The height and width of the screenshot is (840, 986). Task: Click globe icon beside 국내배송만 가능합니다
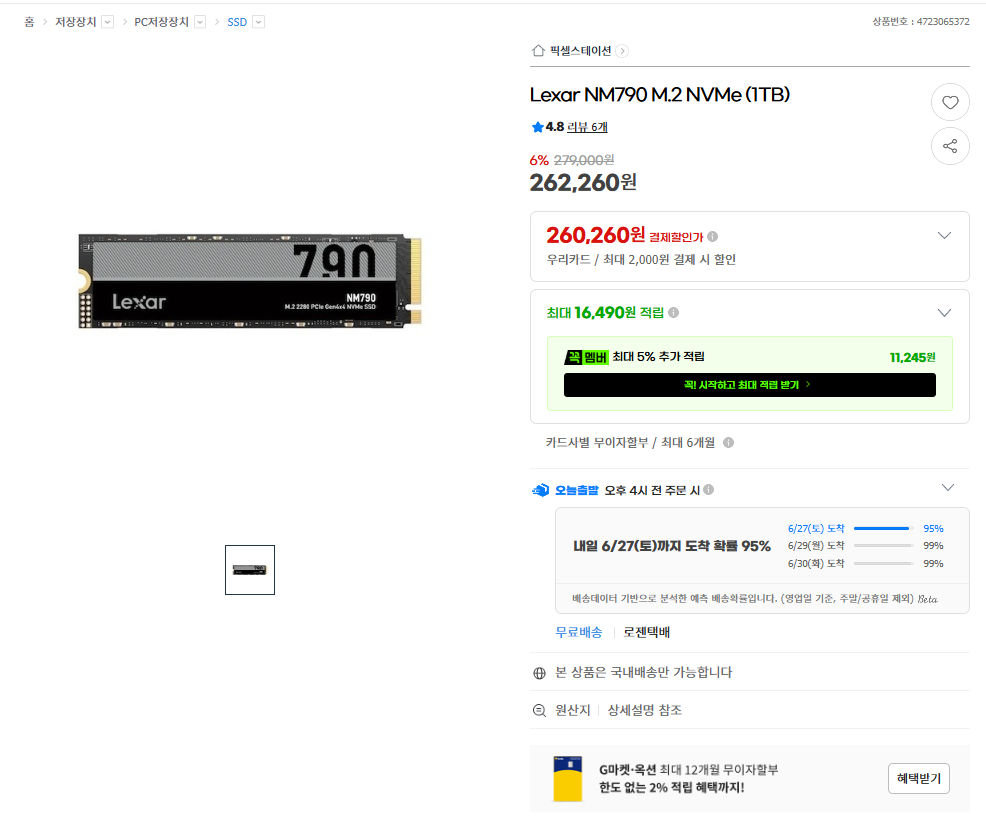click(540, 673)
